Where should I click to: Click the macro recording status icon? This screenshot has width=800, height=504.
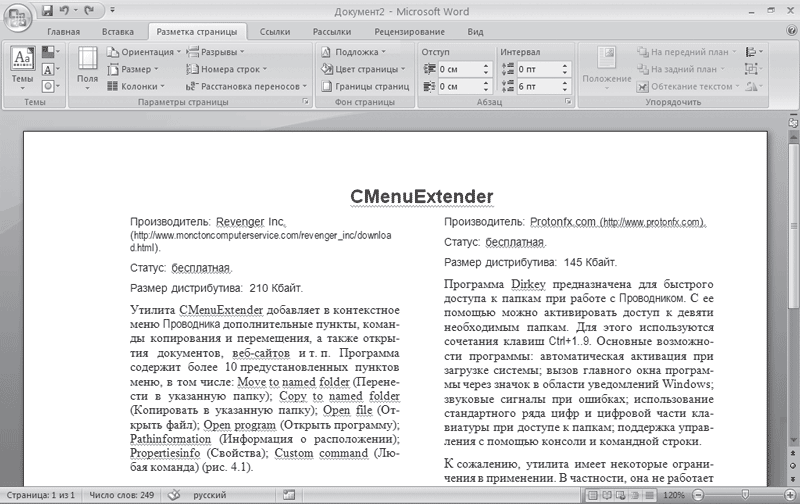[x=289, y=495]
